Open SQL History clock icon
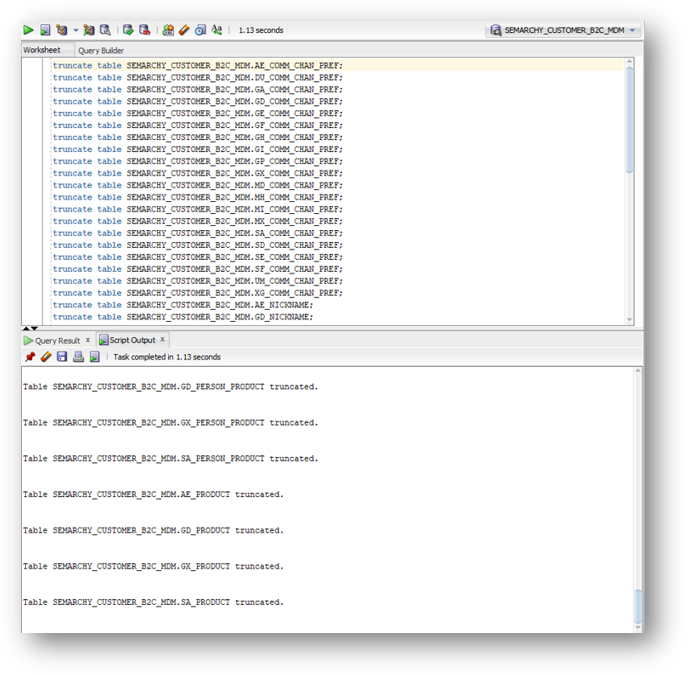 click(200, 30)
